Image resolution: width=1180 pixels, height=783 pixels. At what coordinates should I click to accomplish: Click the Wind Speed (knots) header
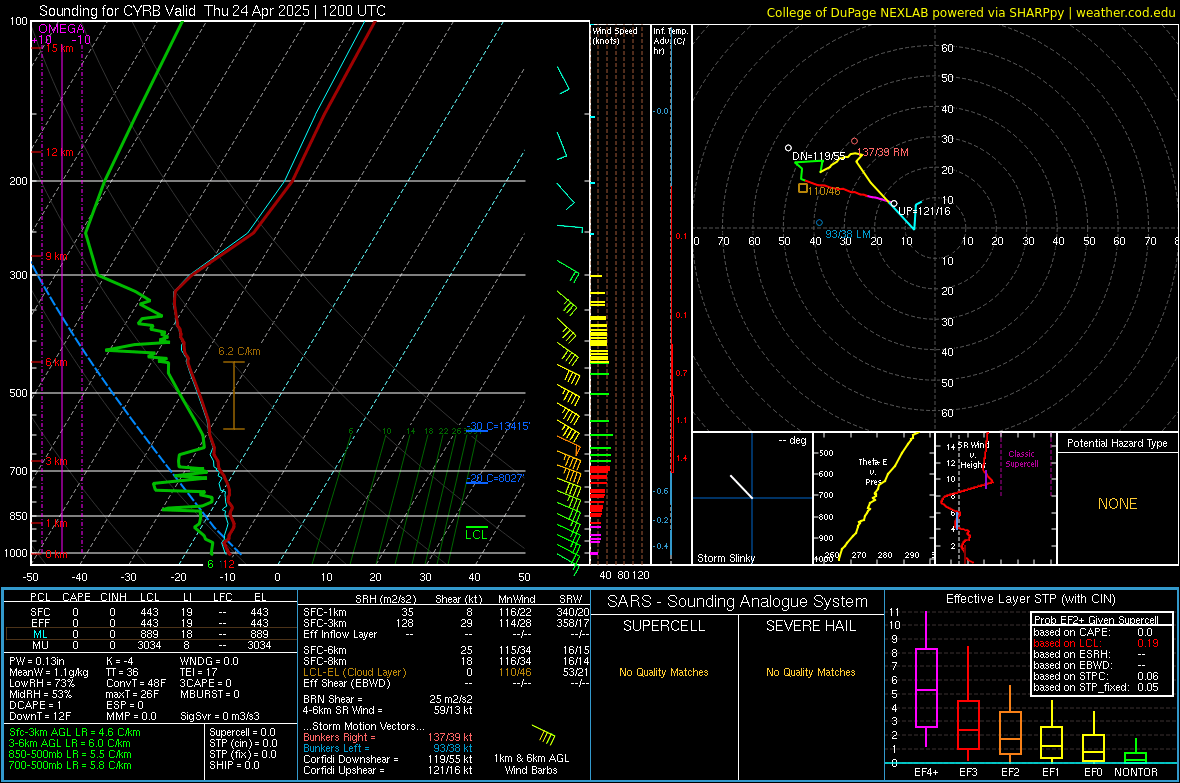point(615,35)
